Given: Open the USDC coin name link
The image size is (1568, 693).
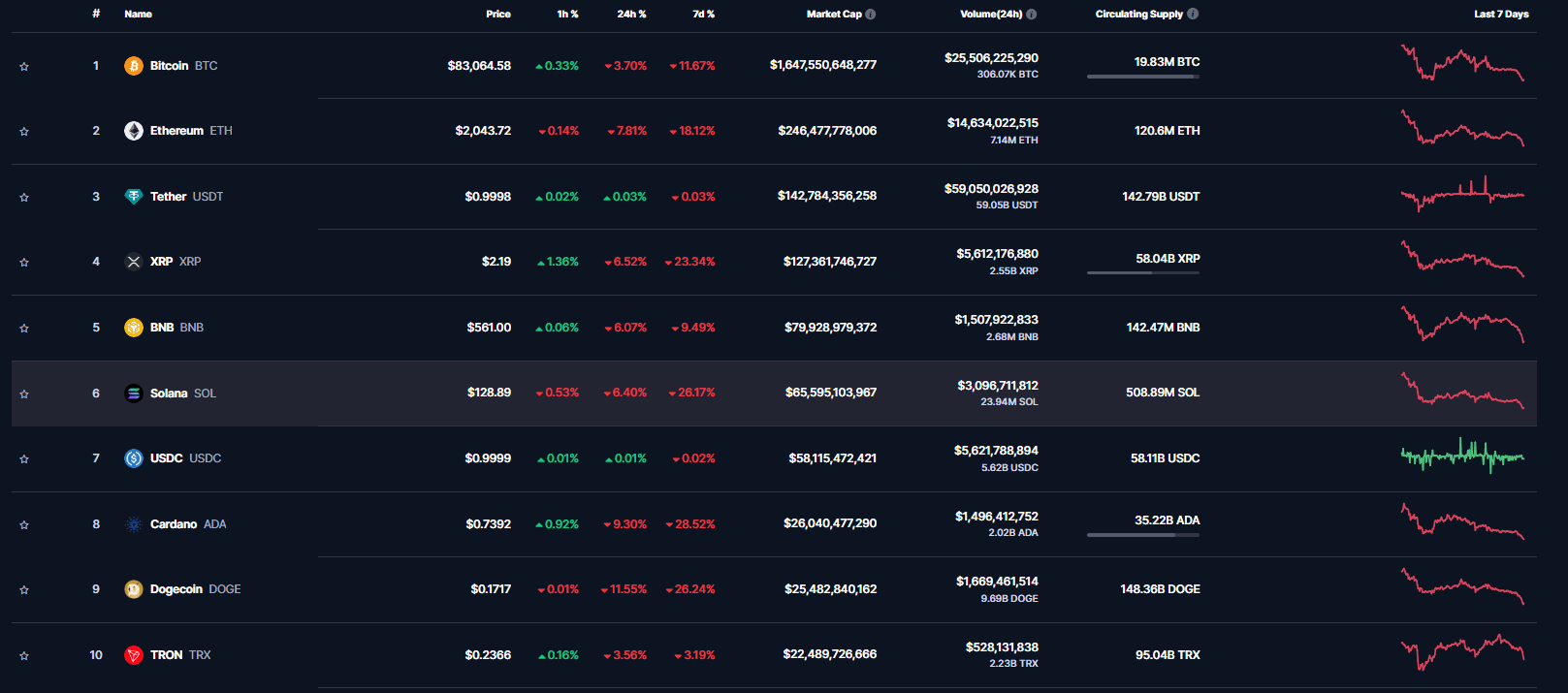Looking at the screenshot, I should point(166,458).
